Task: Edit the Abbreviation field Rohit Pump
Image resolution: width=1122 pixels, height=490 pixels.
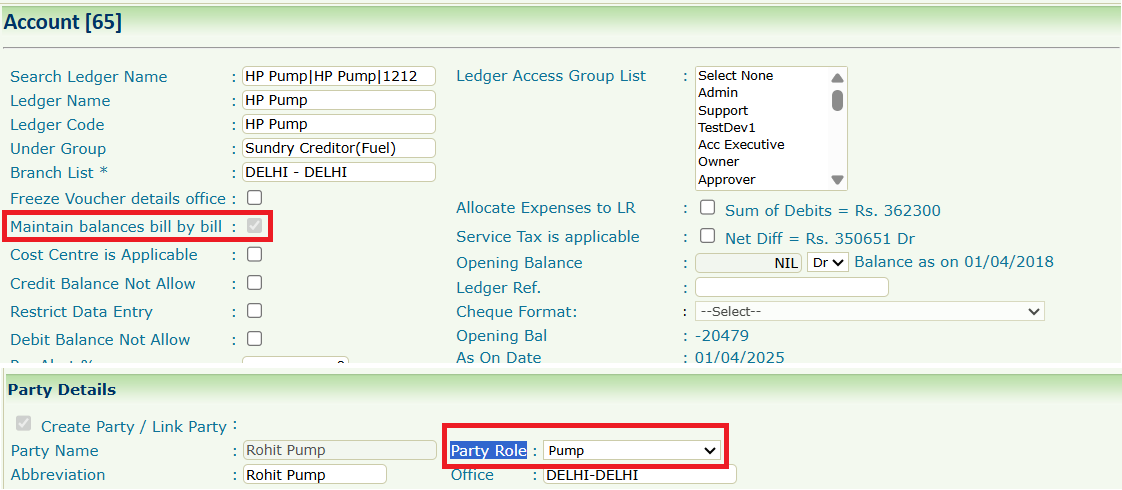Action: [315, 475]
